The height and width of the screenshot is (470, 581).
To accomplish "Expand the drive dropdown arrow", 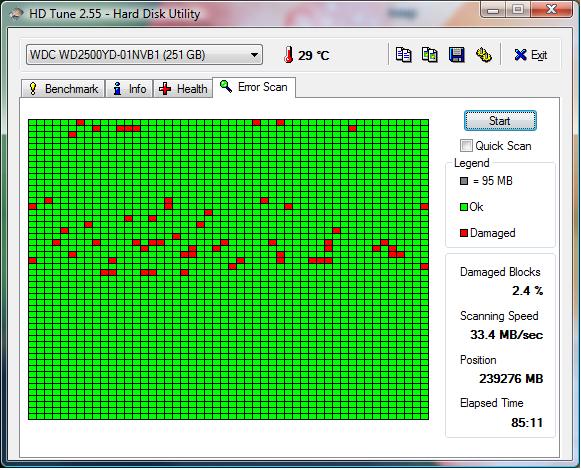I will pos(254,55).
